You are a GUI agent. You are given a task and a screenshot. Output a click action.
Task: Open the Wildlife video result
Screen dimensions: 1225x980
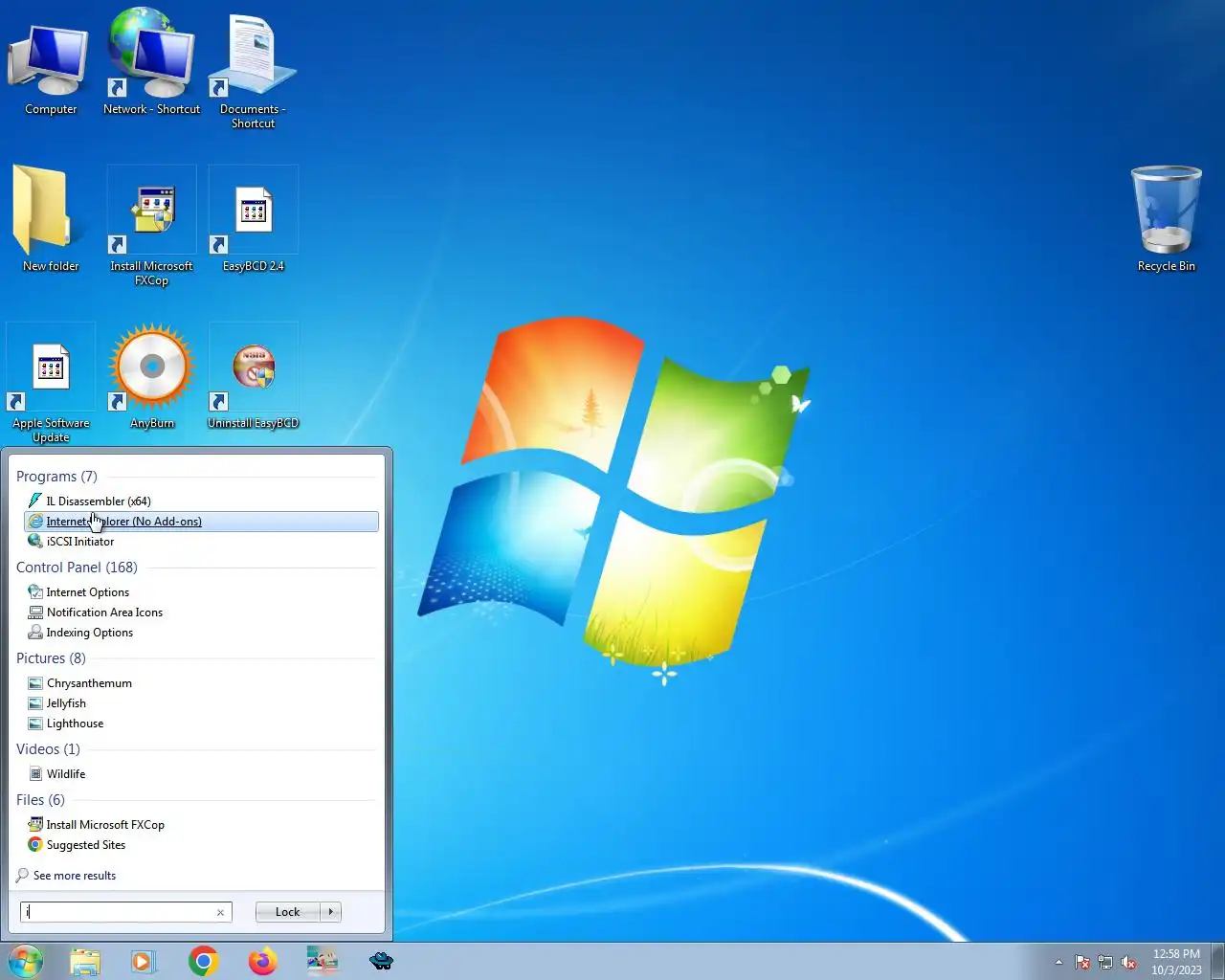click(201, 774)
